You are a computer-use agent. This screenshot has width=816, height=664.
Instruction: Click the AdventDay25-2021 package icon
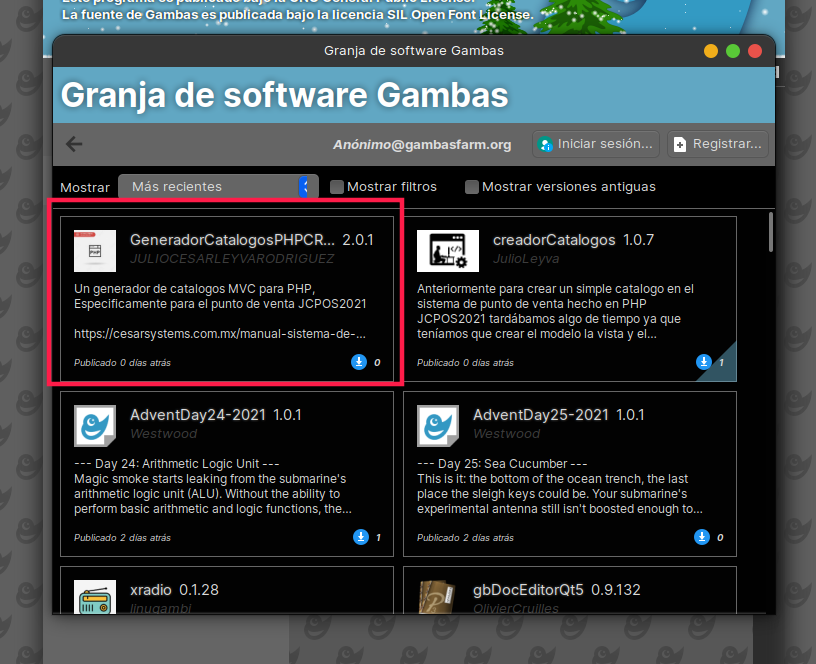(438, 424)
